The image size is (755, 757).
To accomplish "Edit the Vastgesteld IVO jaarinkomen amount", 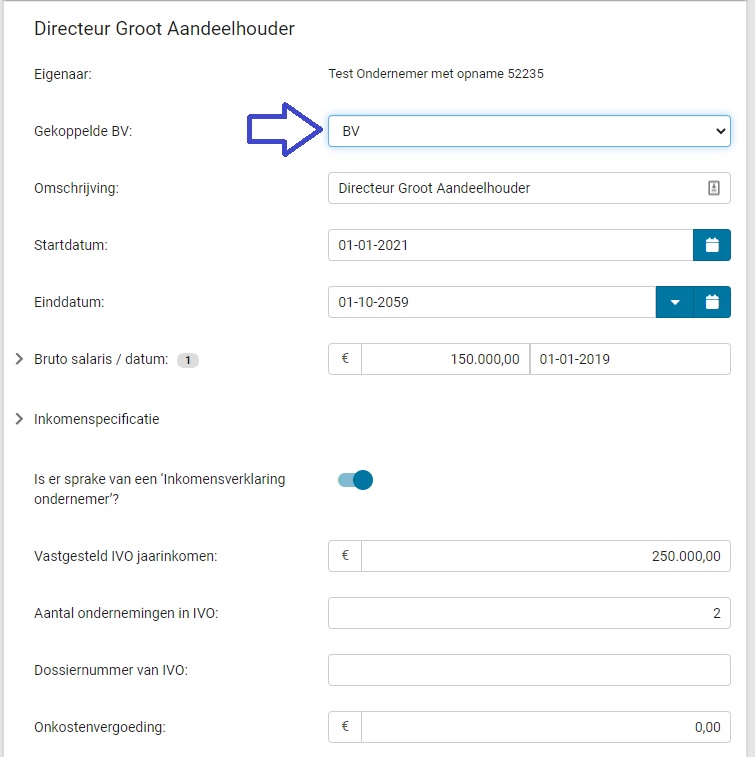I will (545, 555).
